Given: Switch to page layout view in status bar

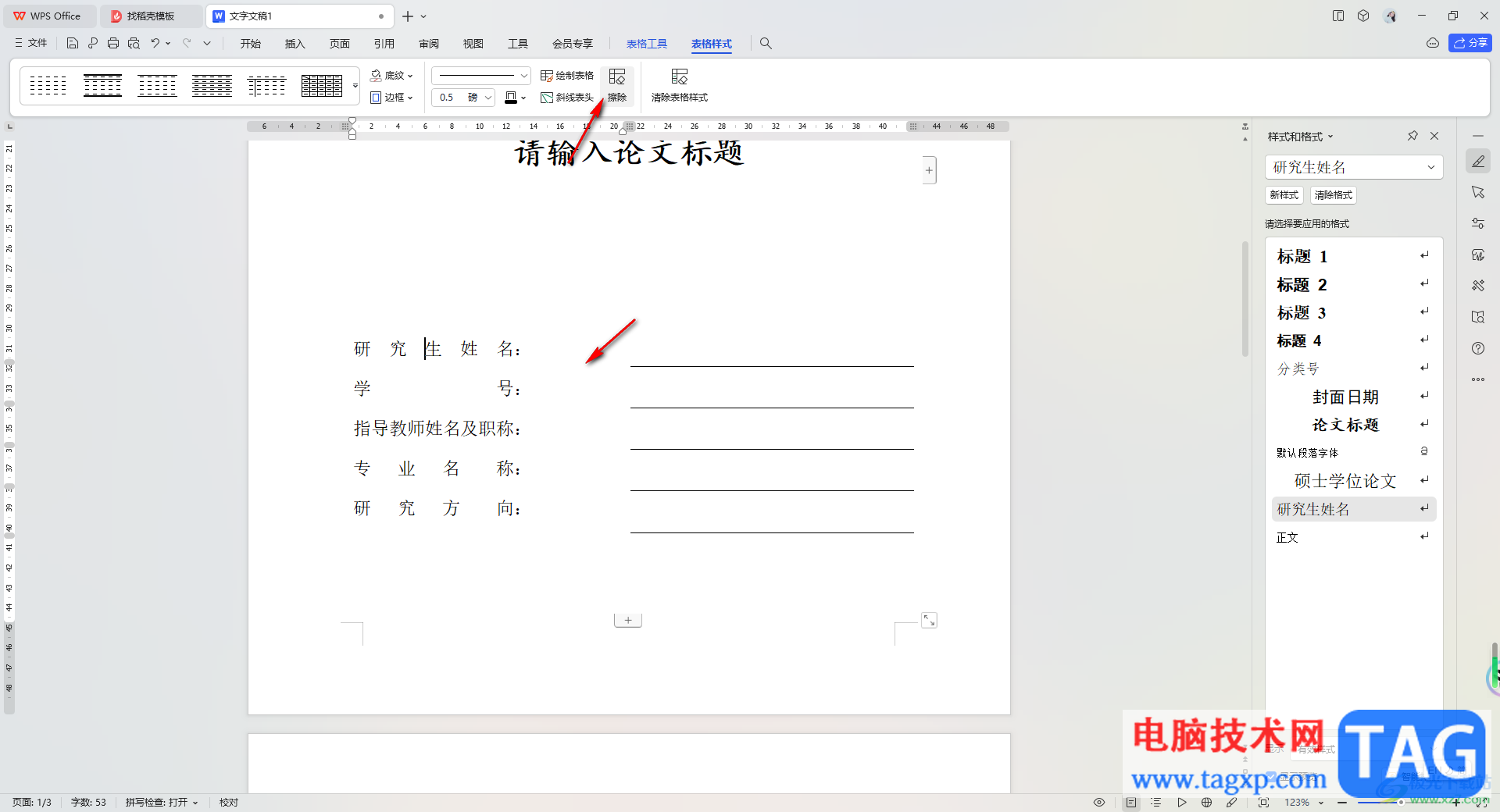Looking at the screenshot, I should 1131,803.
